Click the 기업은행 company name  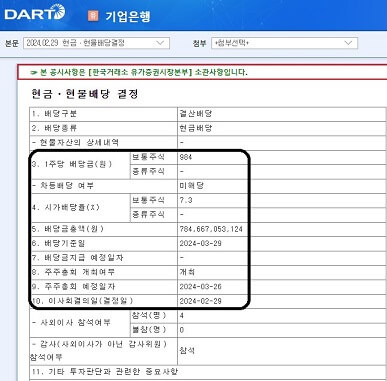[128, 16]
